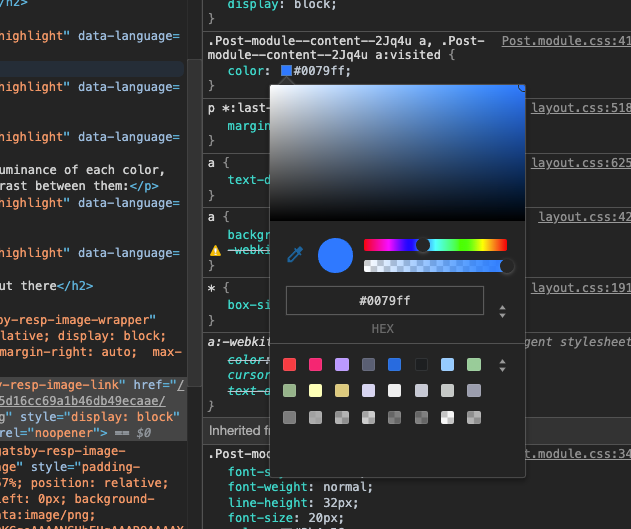Pick the near-black palette swatch
Viewport: 631px width, 529px height.
pyautogui.click(x=421, y=364)
